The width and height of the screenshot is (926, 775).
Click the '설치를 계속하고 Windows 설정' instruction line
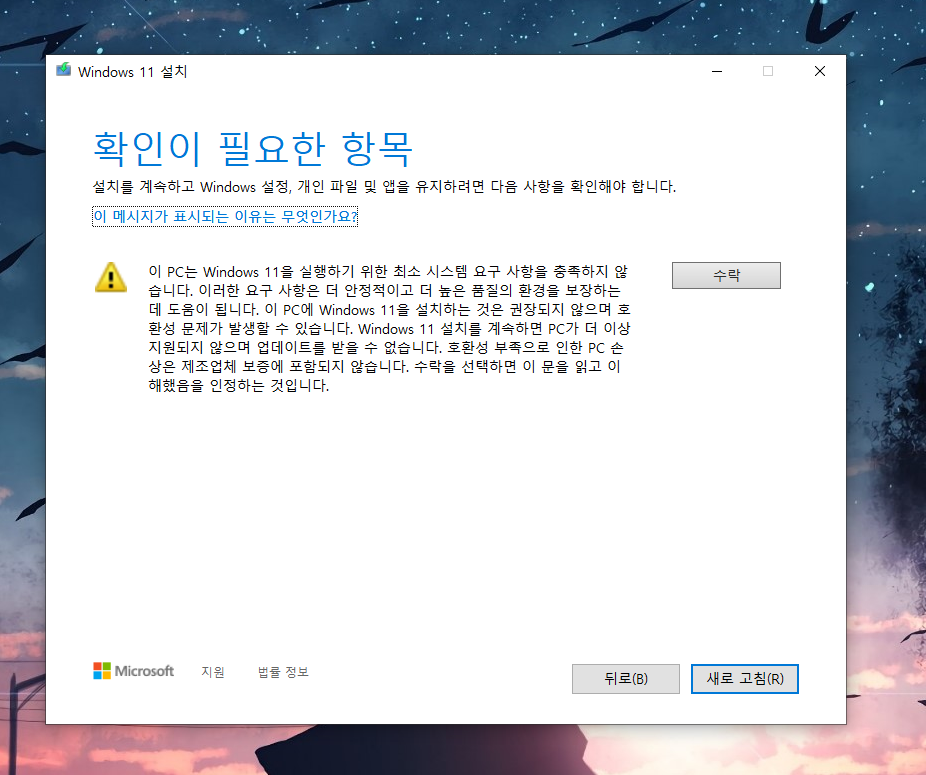point(384,187)
